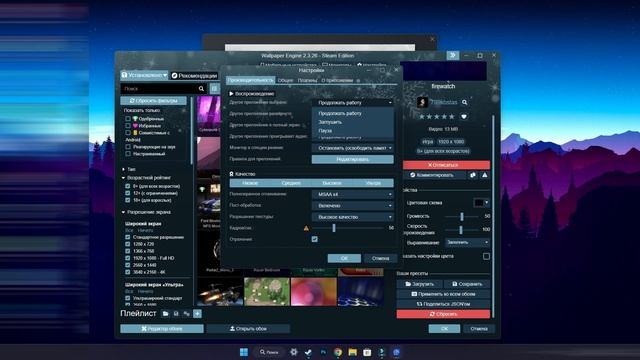This screenshot has height=360, width=640.
Task: Add firewatch to favorites with heart icon
Action: [x=464, y=116]
